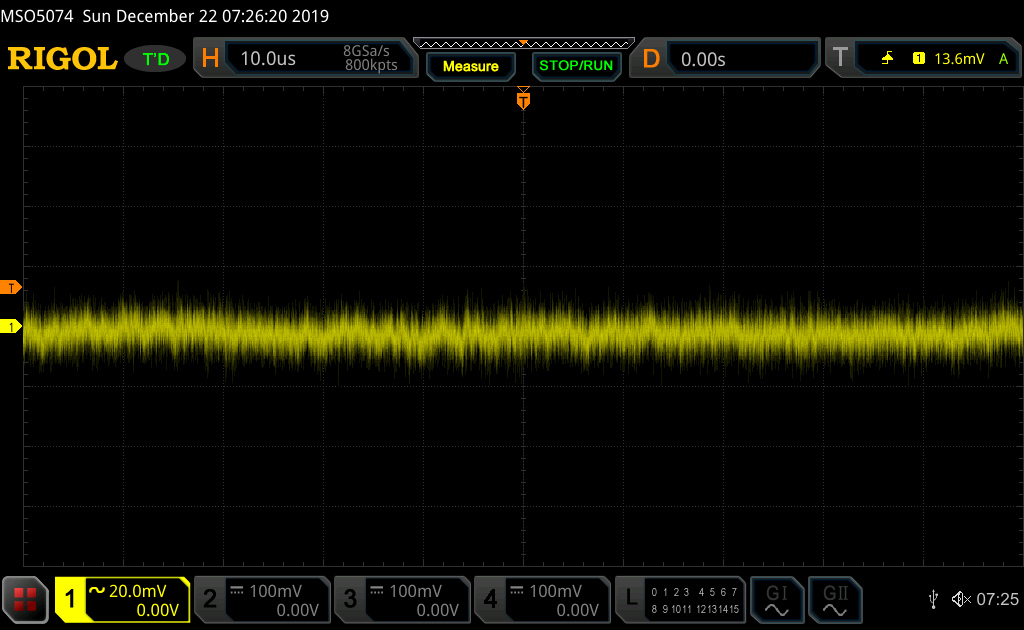Enable channel 3 100mV button
The width and height of the screenshot is (1024, 630).
pyautogui.click(x=402, y=599)
